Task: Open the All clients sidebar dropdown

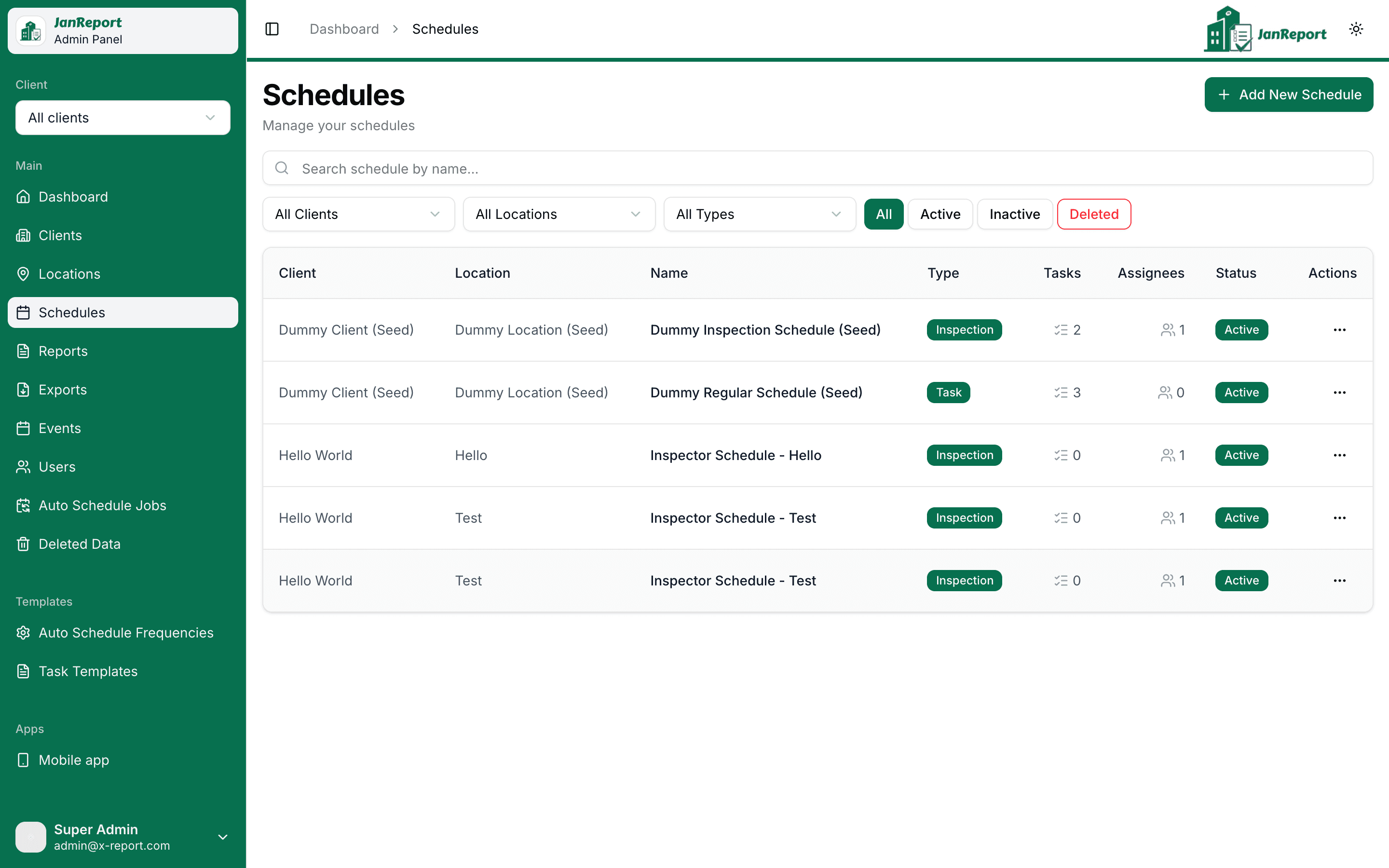Action: point(123,118)
